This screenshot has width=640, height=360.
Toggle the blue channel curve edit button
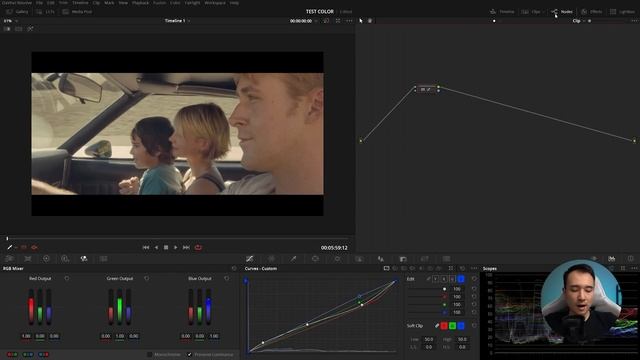461,279
